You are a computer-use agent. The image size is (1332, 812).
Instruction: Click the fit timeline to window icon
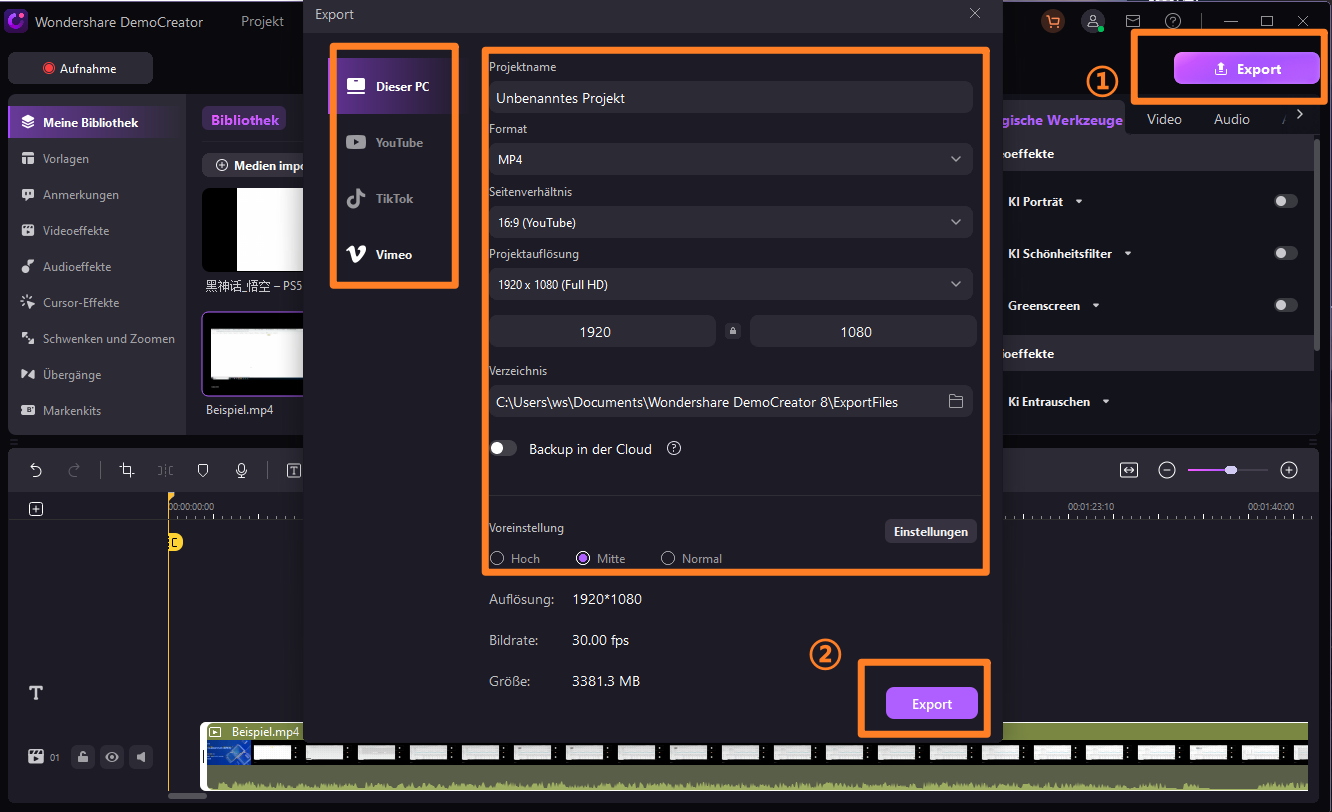pos(1129,470)
